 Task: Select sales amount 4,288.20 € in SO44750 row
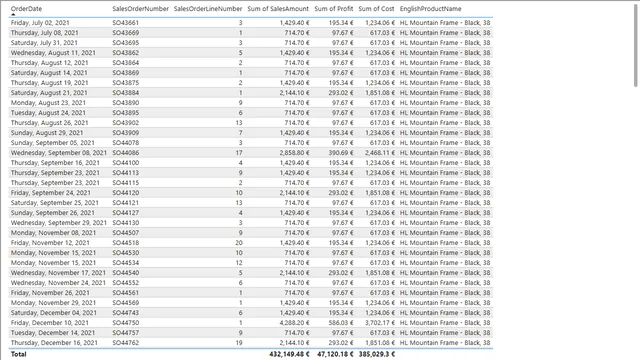[x=294, y=323]
